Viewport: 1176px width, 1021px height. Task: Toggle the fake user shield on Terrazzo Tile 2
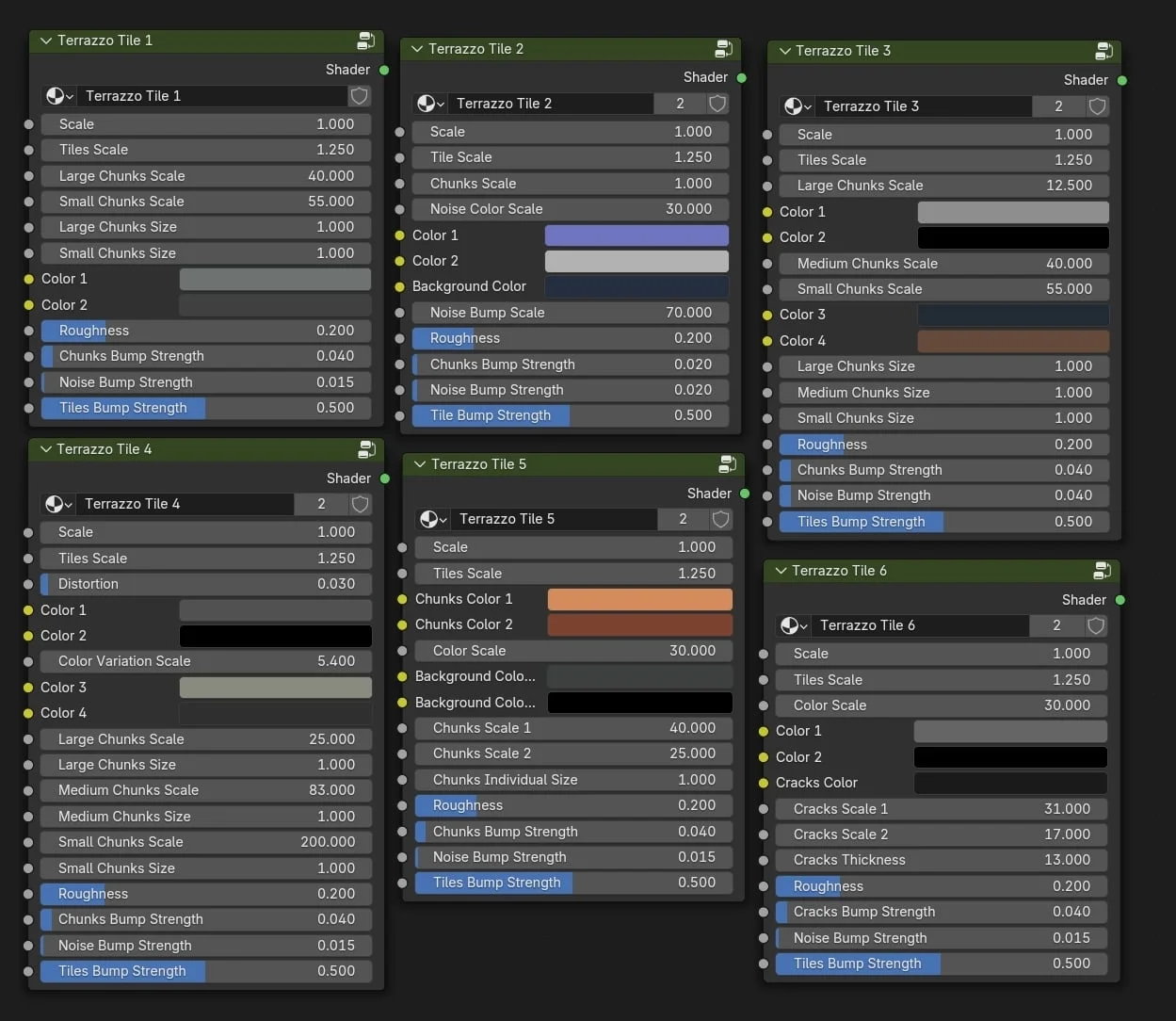(717, 104)
